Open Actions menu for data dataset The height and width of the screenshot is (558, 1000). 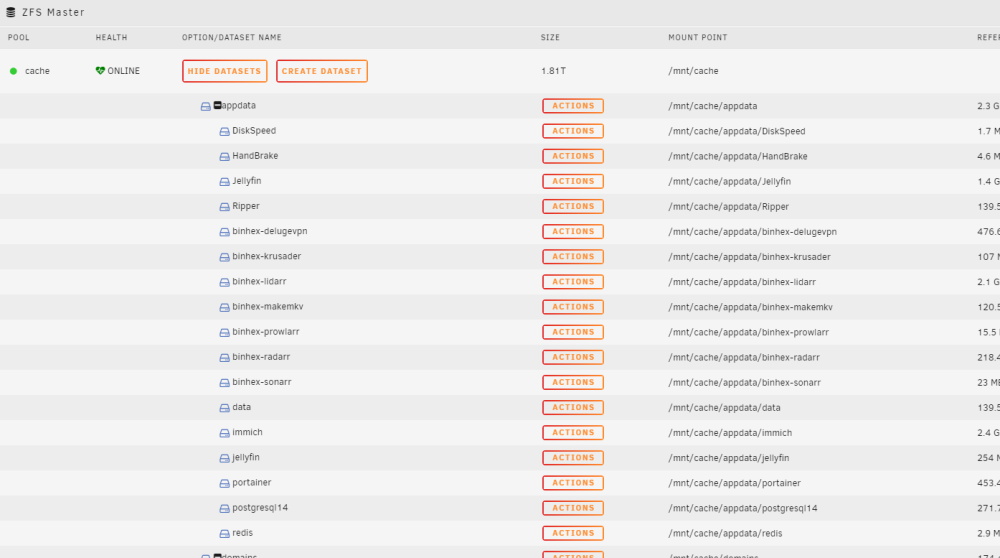(x=573, y=407)
